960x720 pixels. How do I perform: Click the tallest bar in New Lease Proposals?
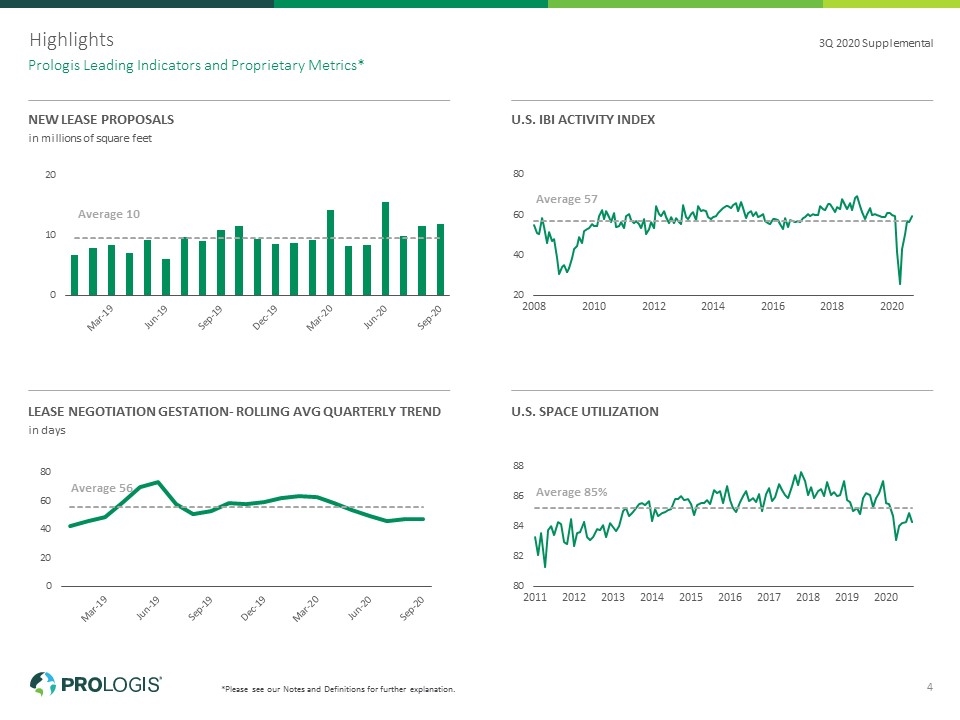(385, 249)
